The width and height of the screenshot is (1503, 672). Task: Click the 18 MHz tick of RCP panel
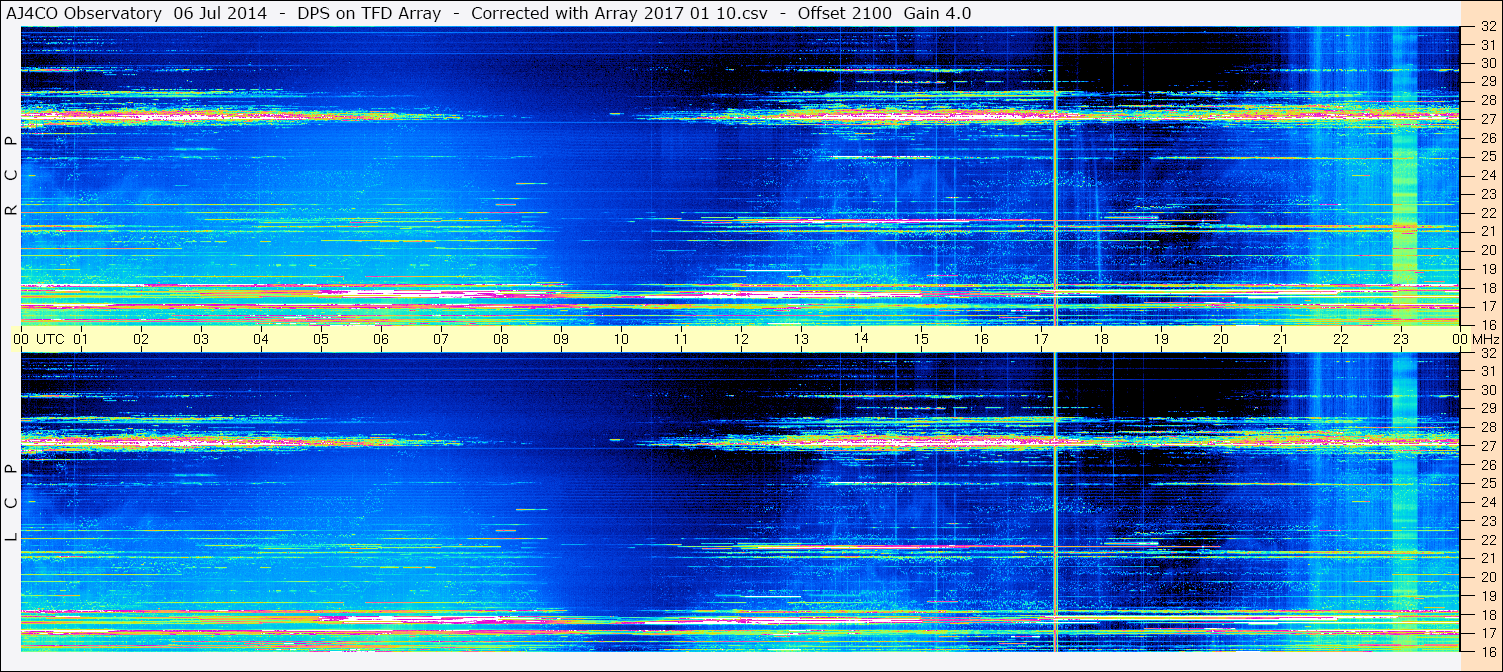[1487, 287]
